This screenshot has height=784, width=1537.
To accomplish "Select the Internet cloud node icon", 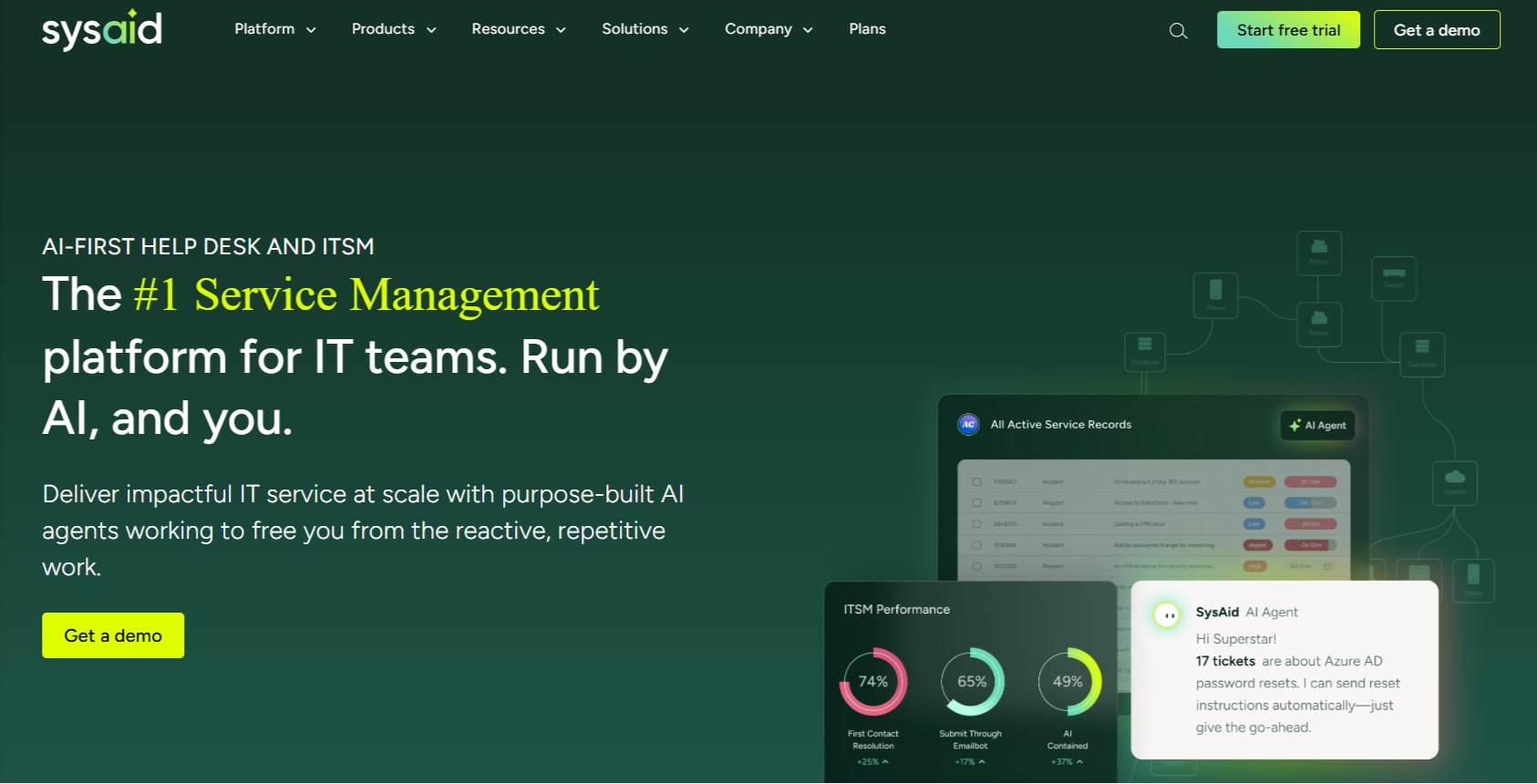I will pyautogui.click(x=1455, y=480).
